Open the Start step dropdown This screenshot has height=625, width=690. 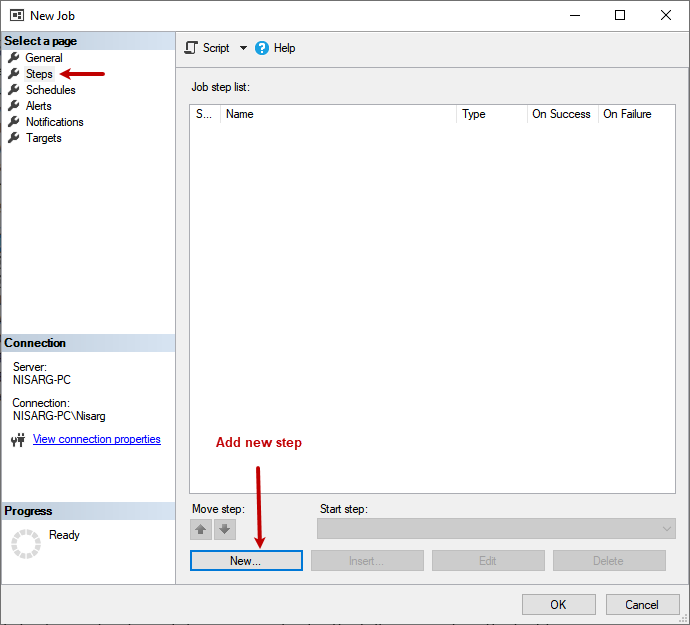[496, 529]
